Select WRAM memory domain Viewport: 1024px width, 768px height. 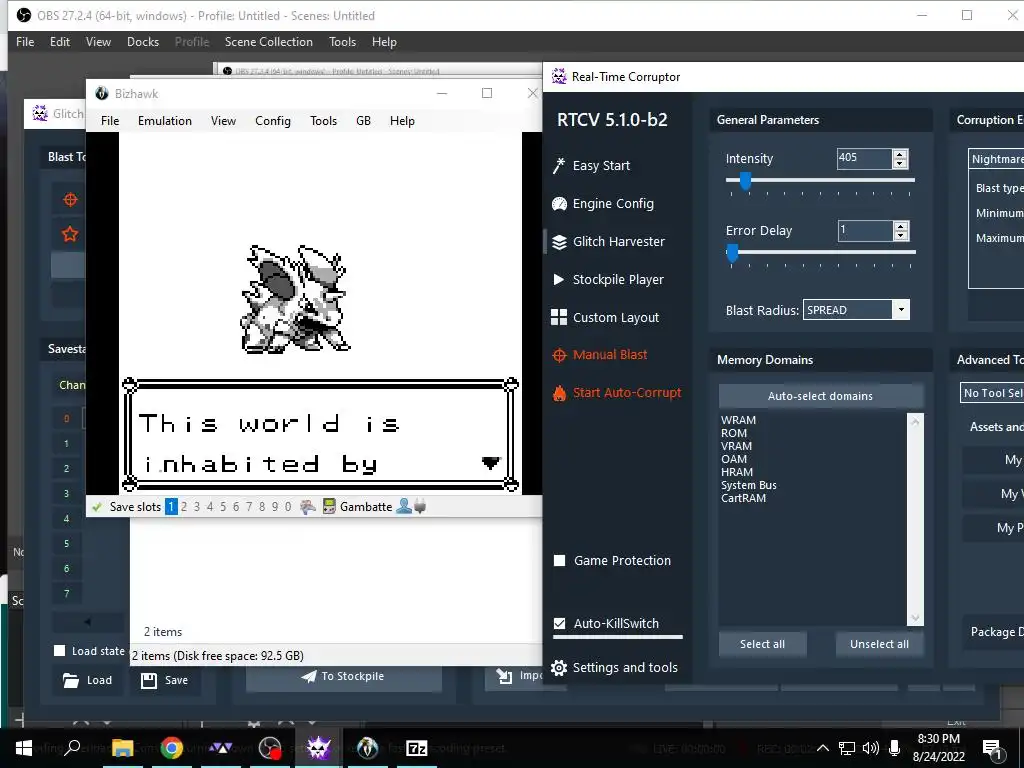tap(738, 420)
